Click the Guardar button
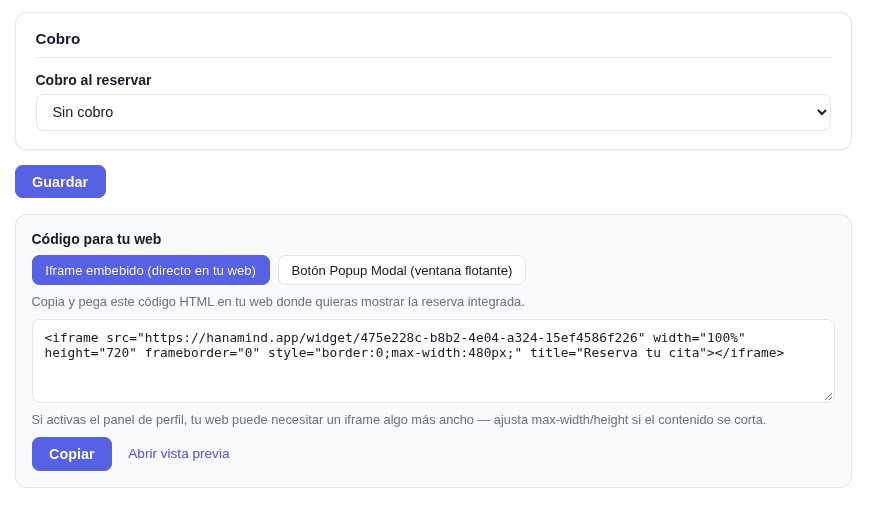 pyautogui.click(x=60, y=181)
